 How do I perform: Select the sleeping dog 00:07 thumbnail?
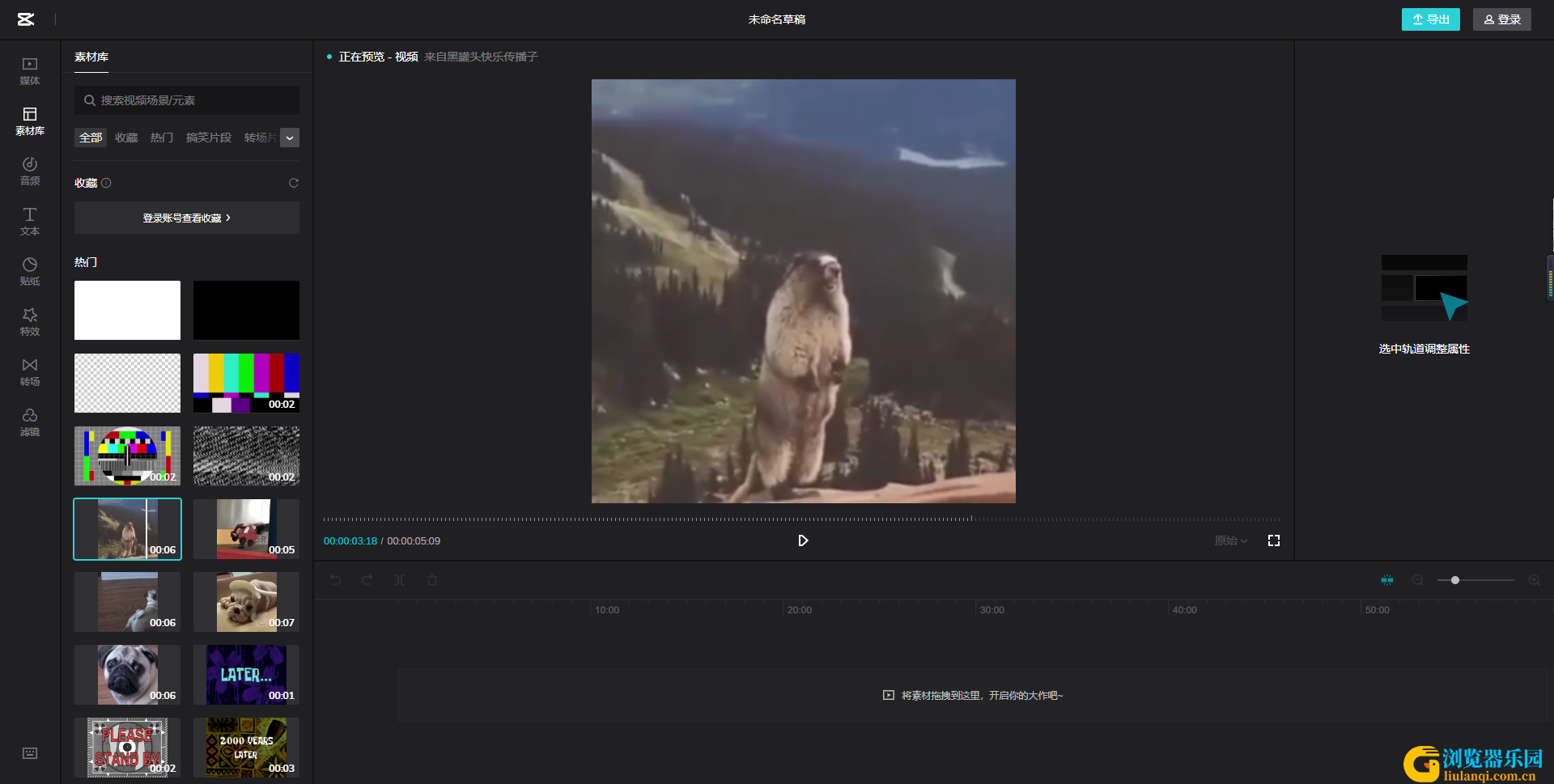[x=246, y=601]
